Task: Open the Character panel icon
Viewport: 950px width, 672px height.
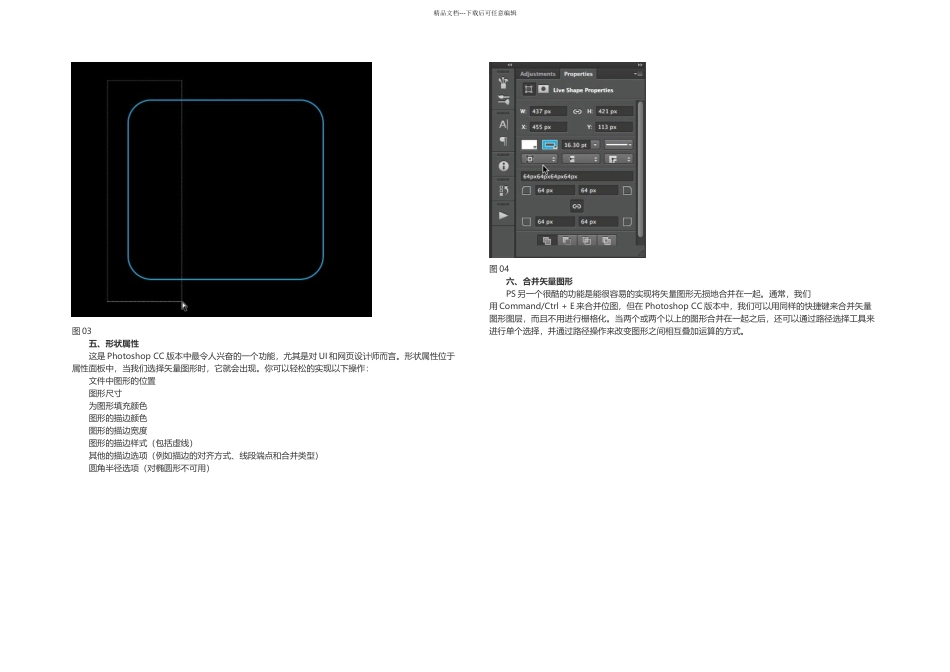Action: point(503,124)
